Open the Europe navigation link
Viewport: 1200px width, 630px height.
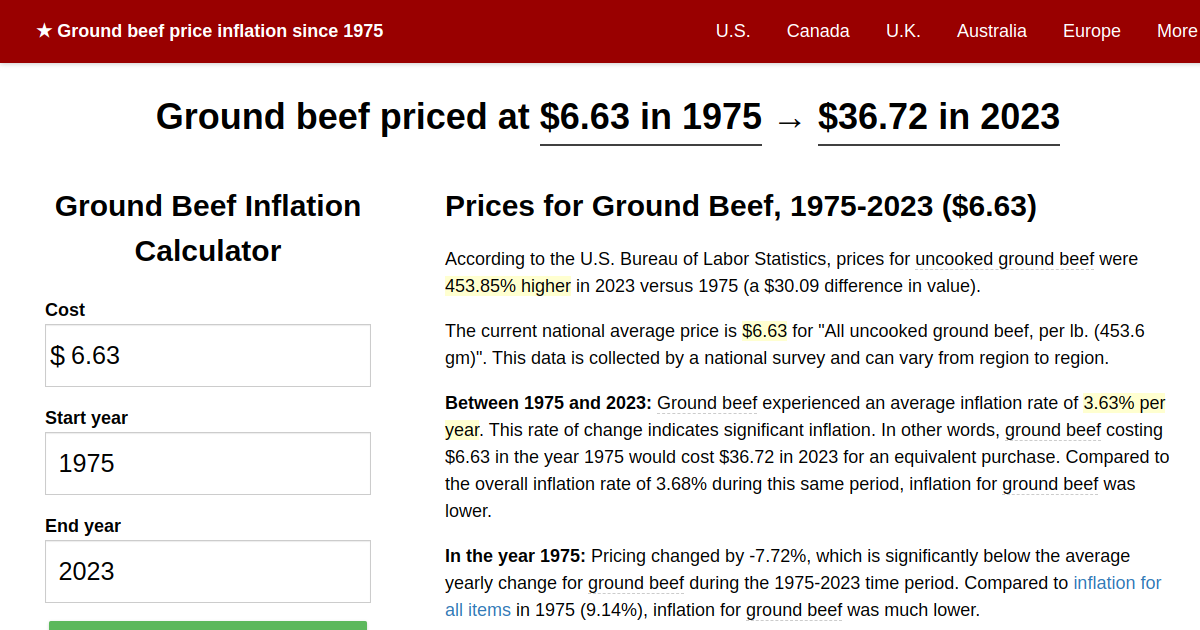[x=1091, y=31]
